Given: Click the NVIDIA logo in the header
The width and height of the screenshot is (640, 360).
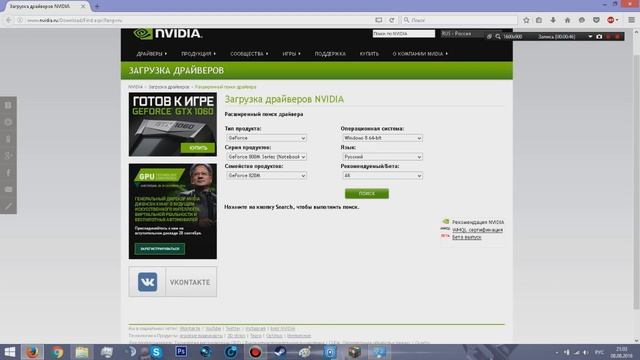Looking at the screenshot, I should click(x=167, y=33).
